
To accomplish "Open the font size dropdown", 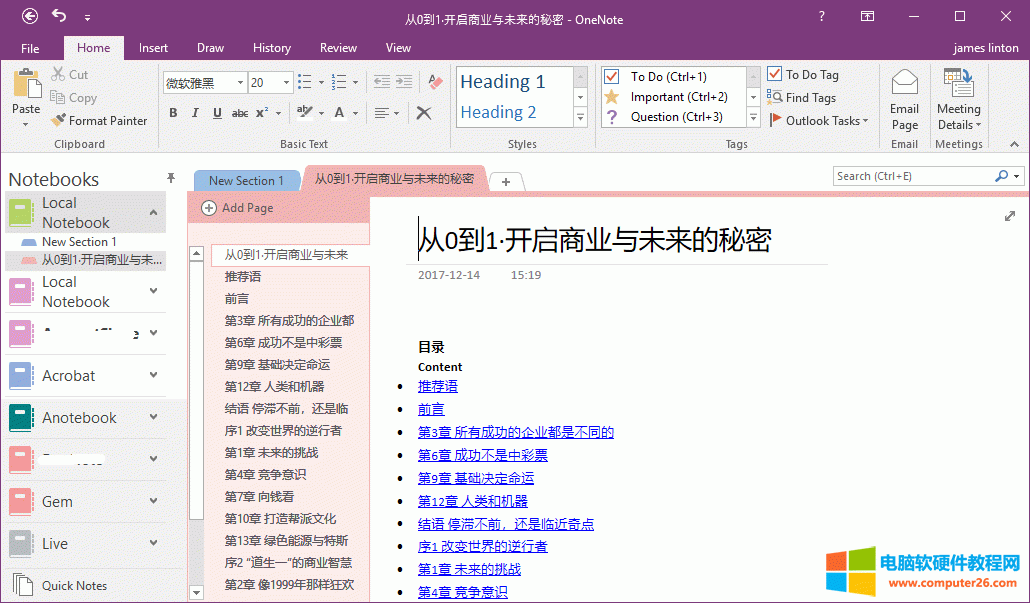I will point(285,82).
